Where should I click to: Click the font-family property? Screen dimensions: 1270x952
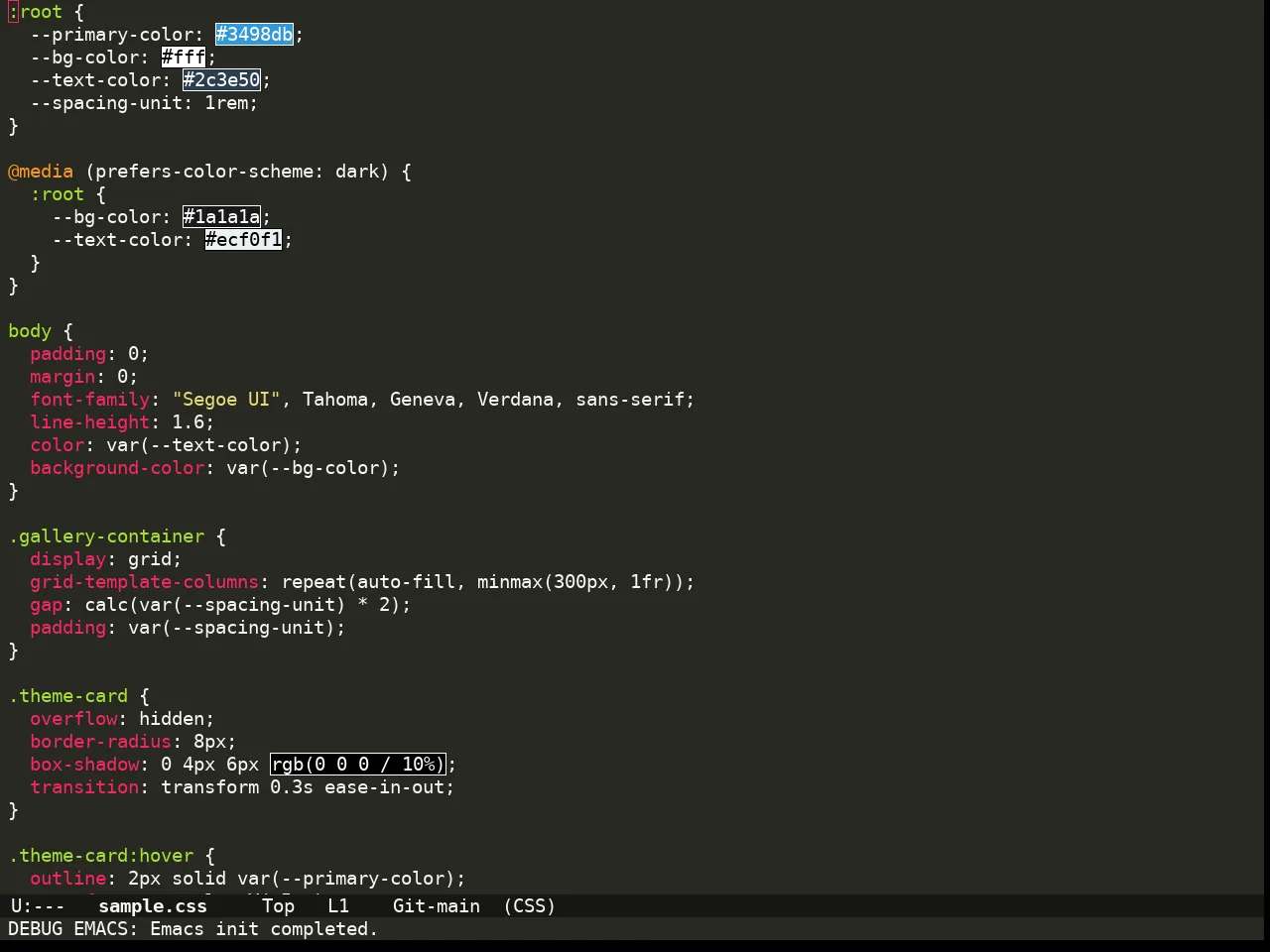tap(90, 400)
